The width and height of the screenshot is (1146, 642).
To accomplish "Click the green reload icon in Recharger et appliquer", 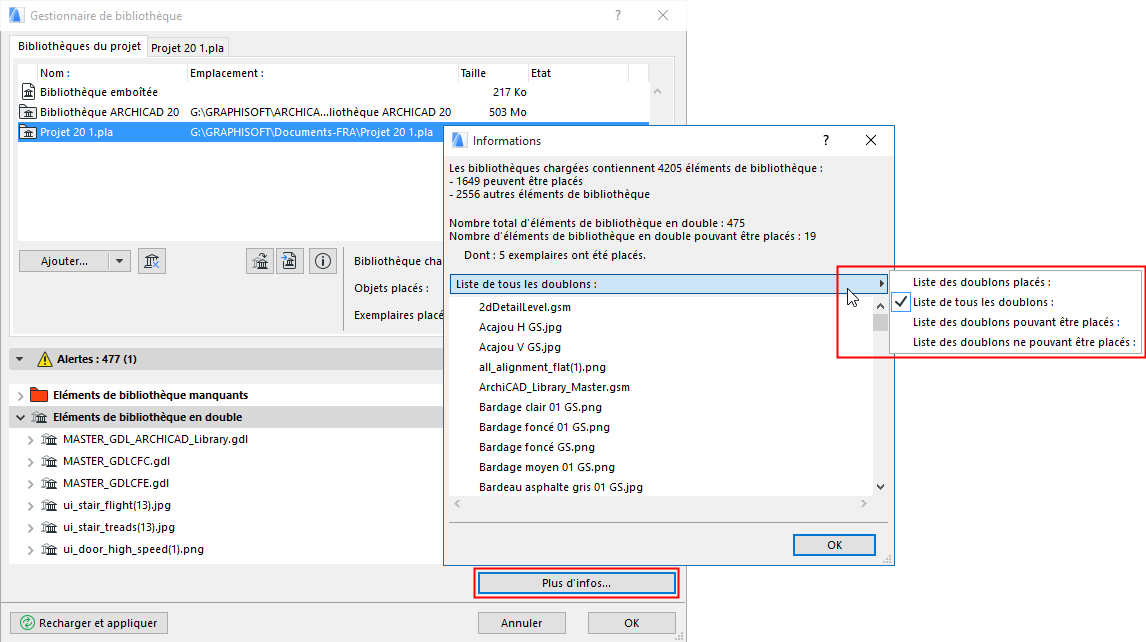I will (27, 623).
